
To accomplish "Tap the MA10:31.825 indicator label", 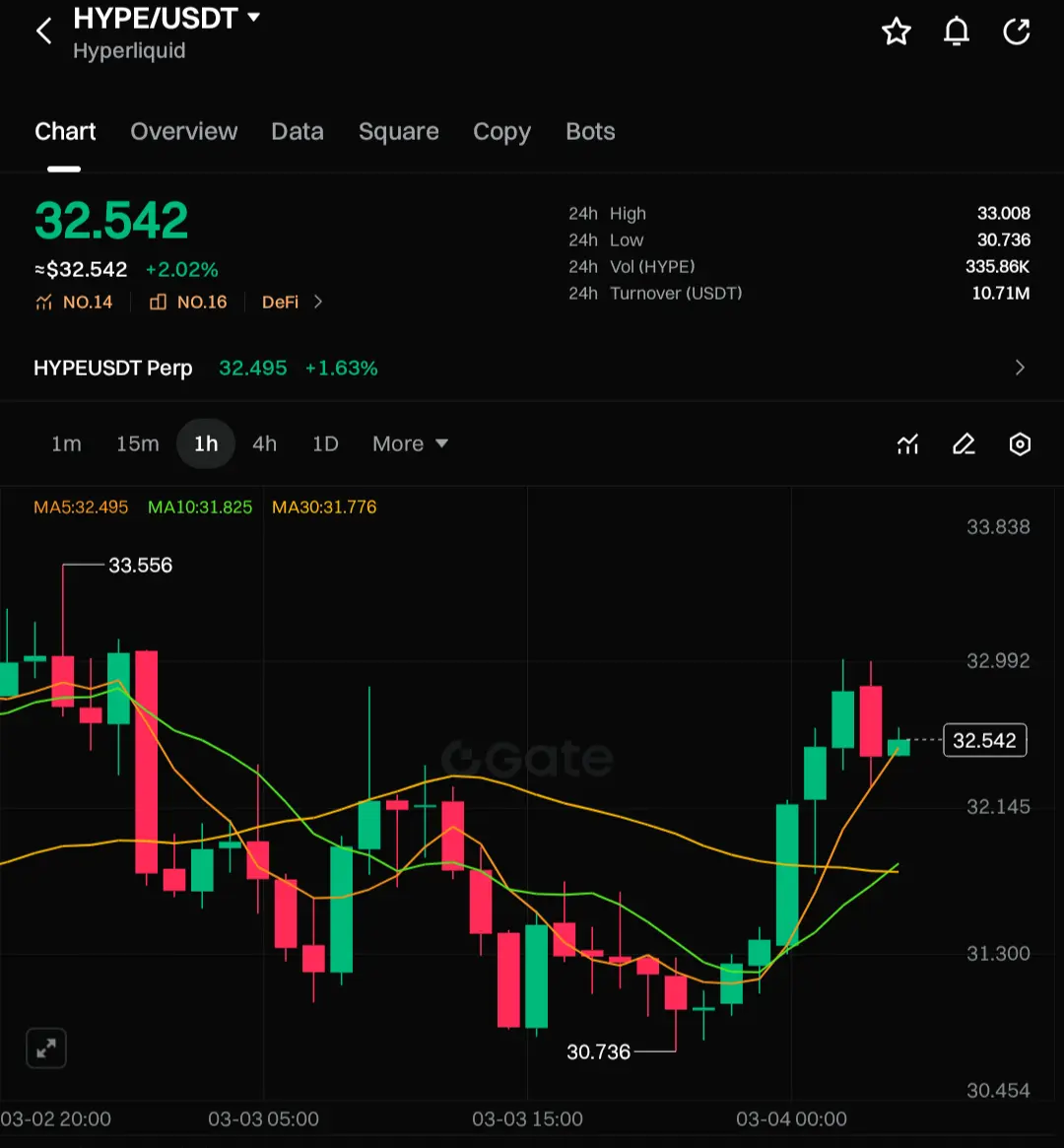I will [x=200, y=506].
